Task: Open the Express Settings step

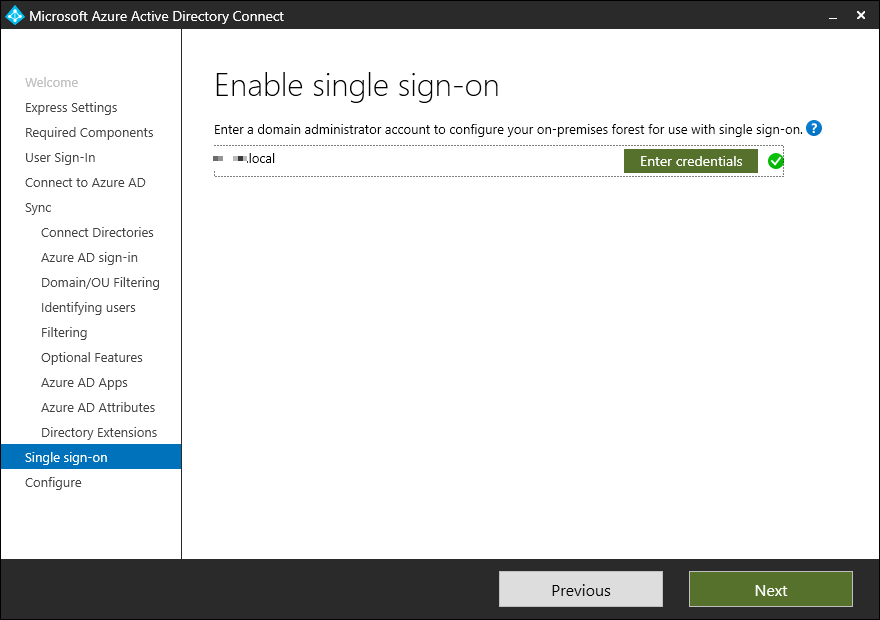Action: [71, 108]
